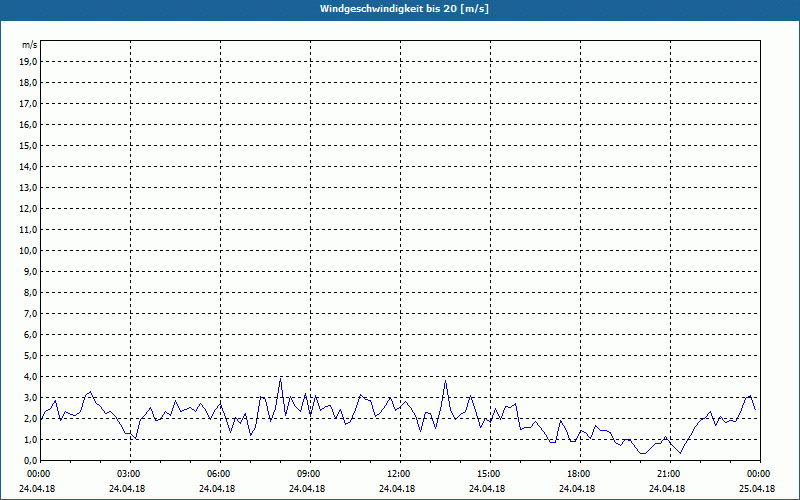Click the '03:00' time label
800x500 pixels.
(x=130, y=474)
